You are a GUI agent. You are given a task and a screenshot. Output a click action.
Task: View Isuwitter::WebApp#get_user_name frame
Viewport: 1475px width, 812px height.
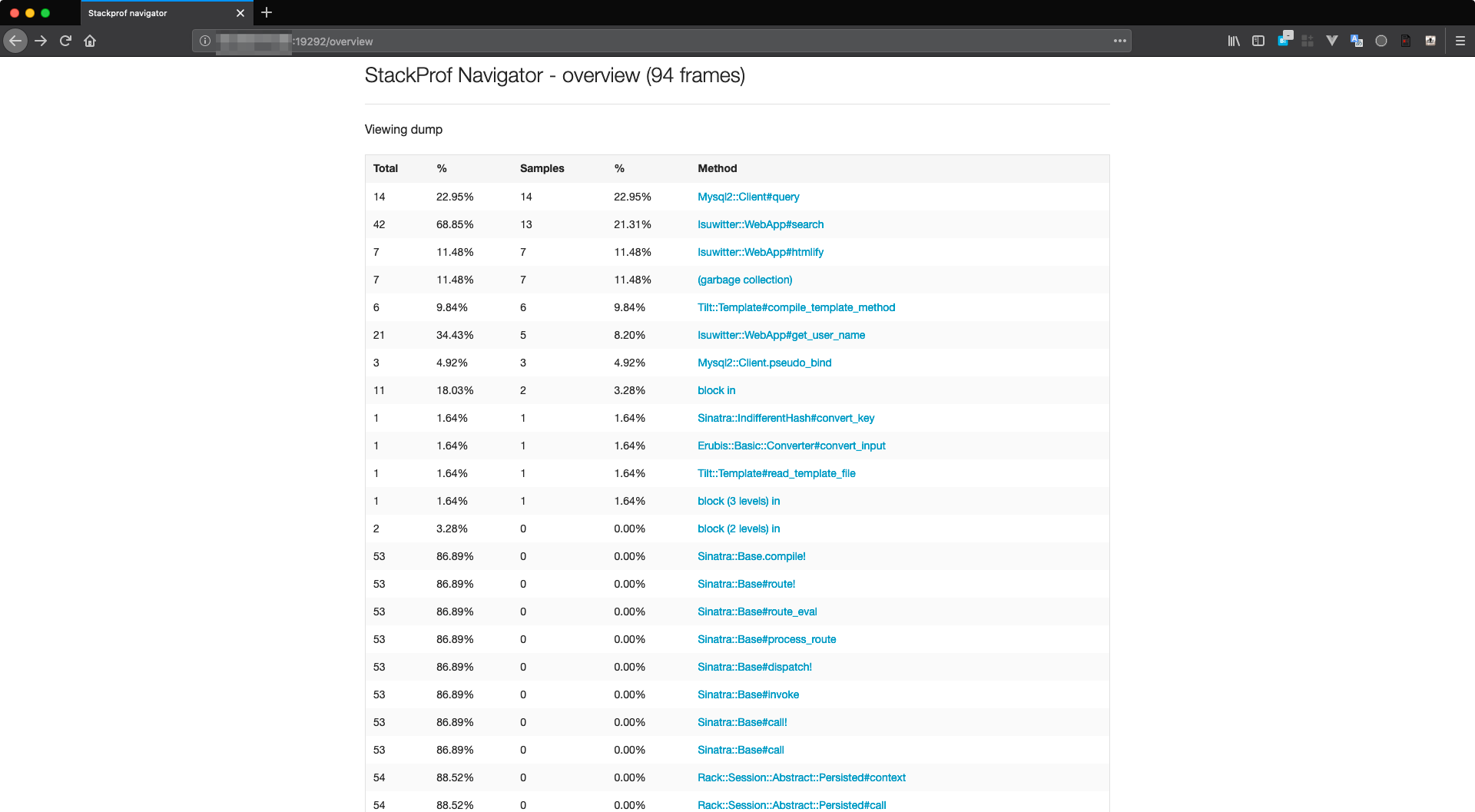781,335
